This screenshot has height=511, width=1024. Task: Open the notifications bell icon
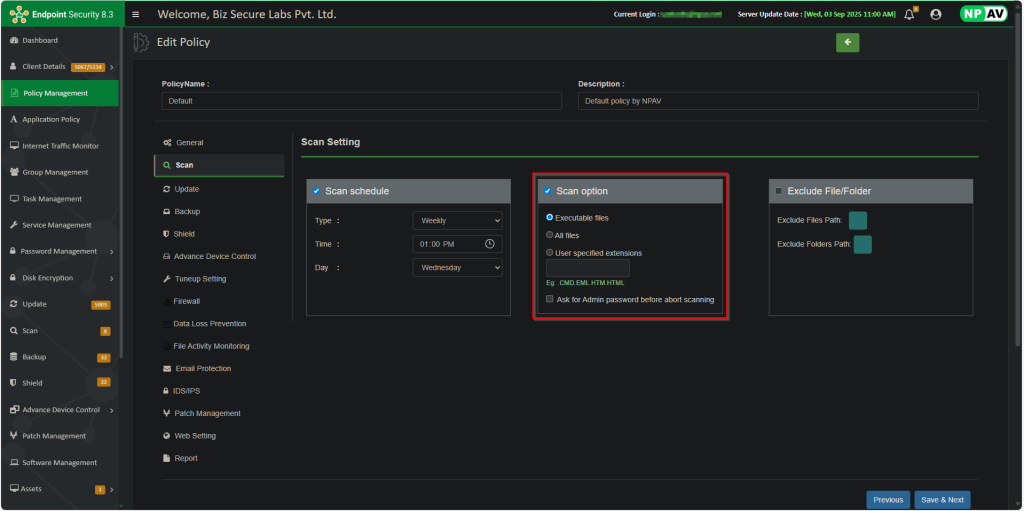click(909, 14)
